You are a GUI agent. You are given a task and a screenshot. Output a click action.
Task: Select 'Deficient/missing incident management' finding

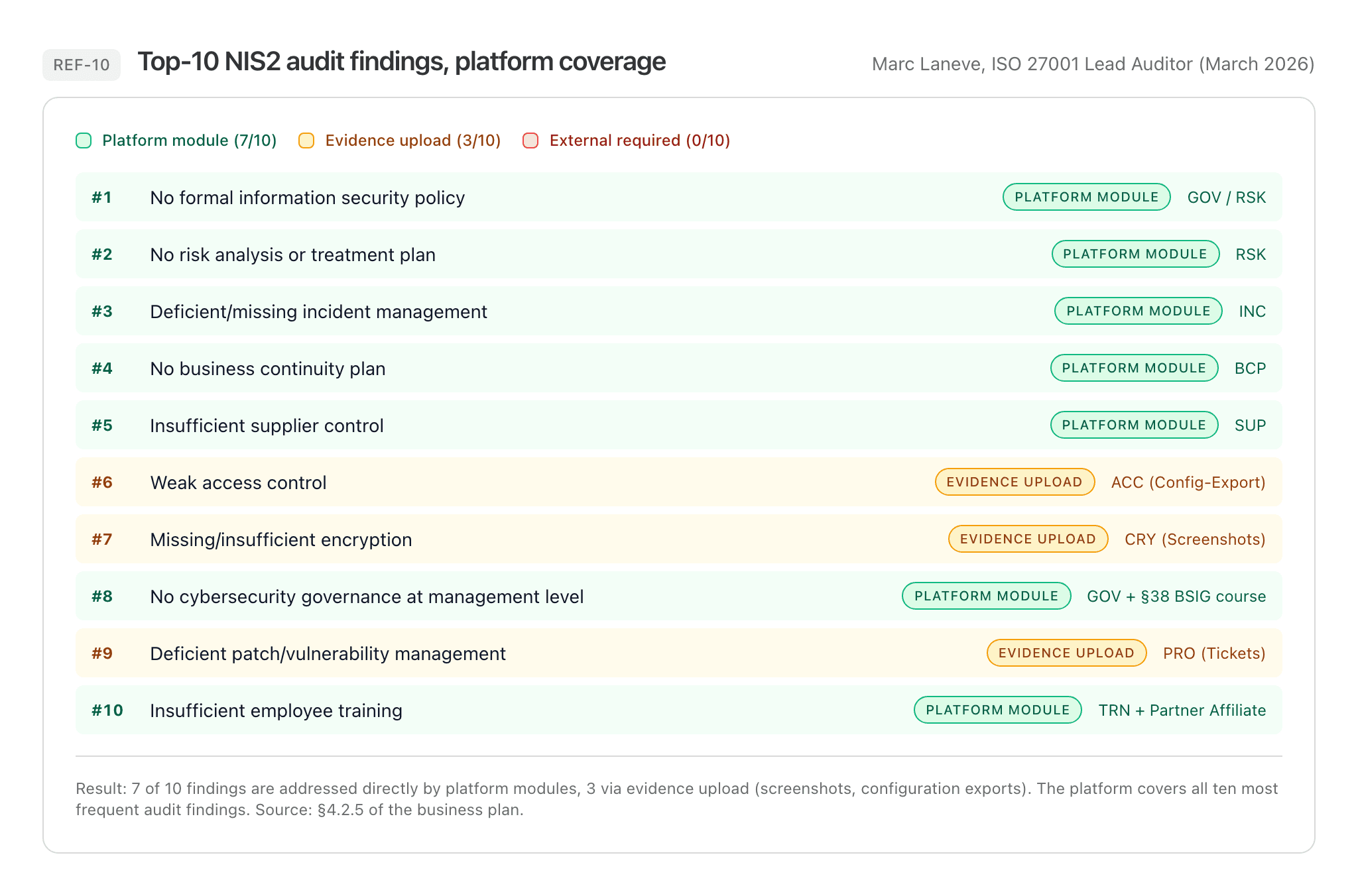tap(319, 311)
